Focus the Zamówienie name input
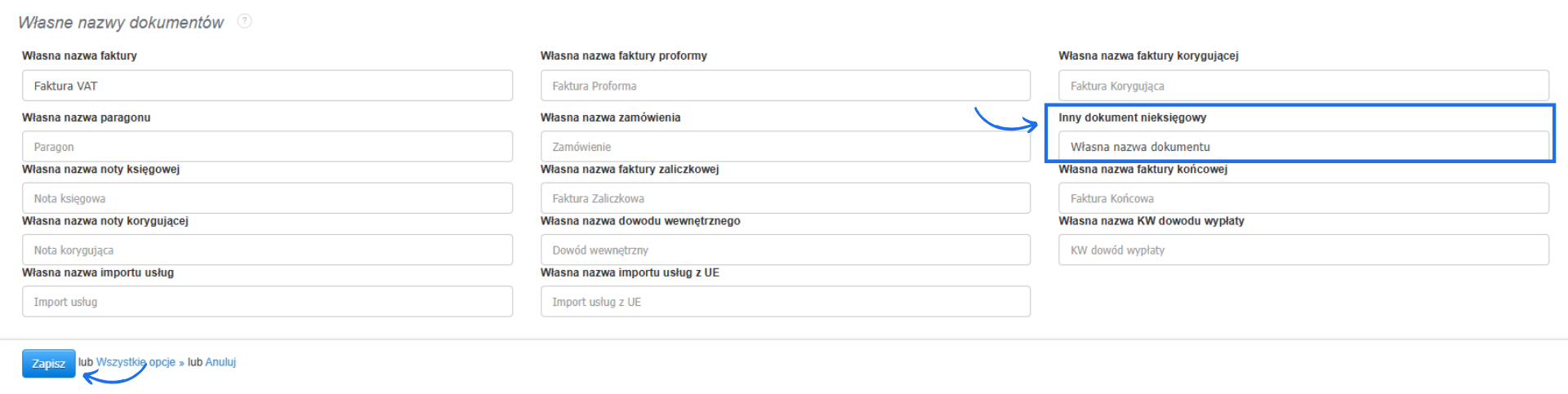Screen dimensions: 1568x394 (x=785, y=147)
